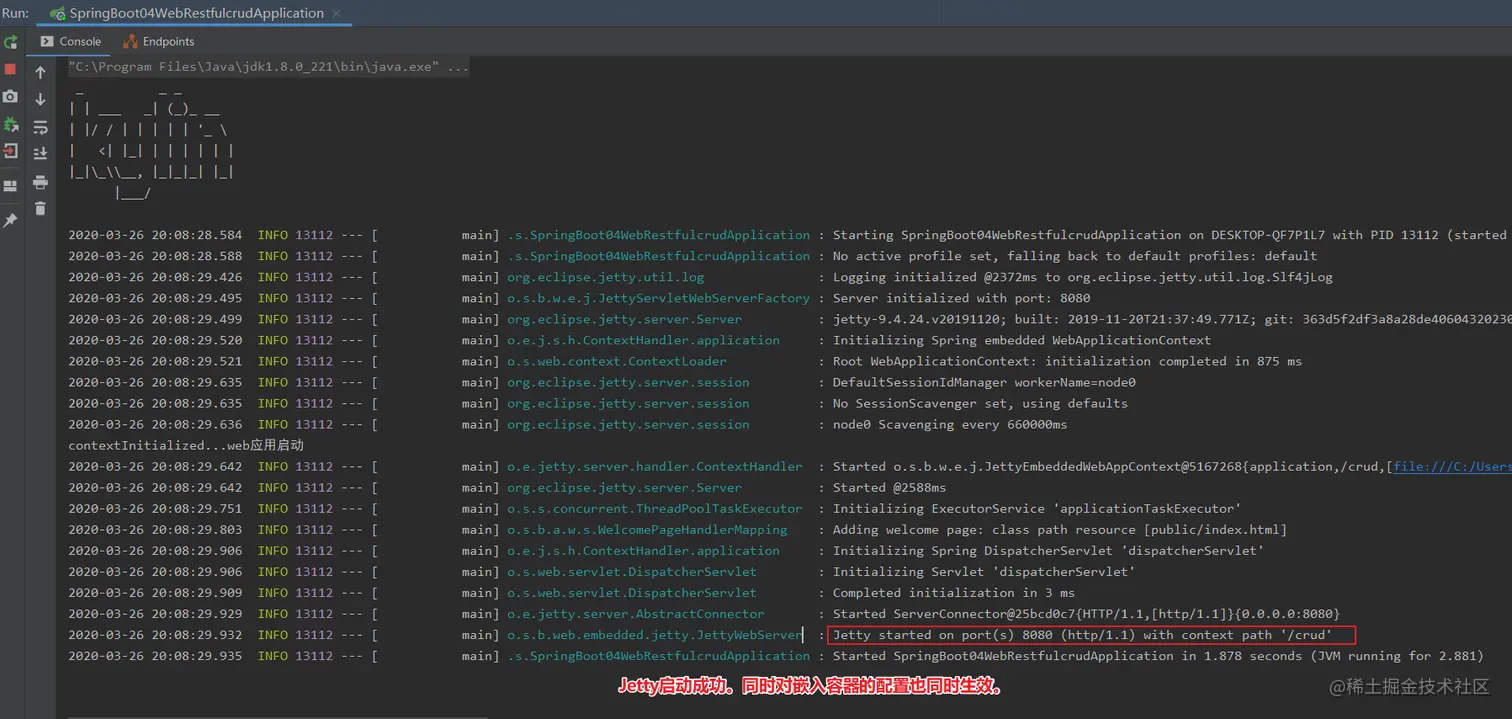Click timestamp 2020-03-26 20:08:28.584
Screen dimensions: 1512x719
click(x=155, y=235)
